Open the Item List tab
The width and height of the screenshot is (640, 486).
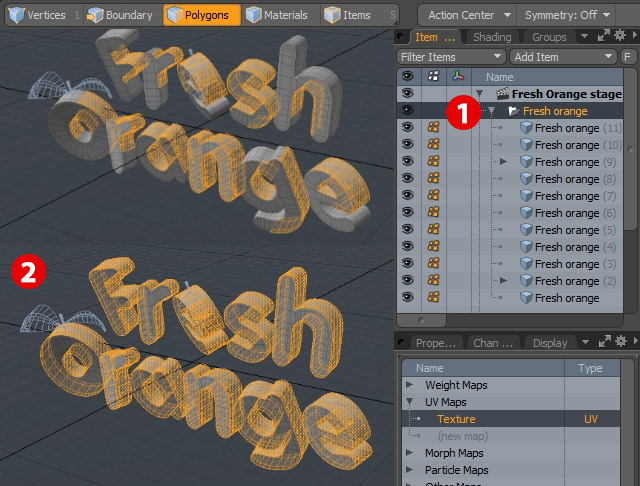[x=435, y=37]
